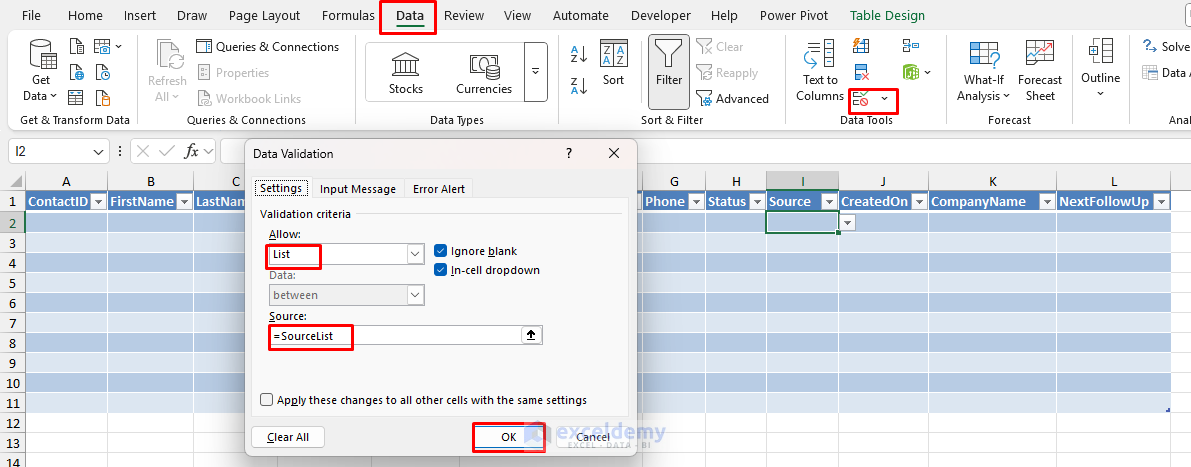Open the Get Data menu
Screen dimensions: 1191x467
[x=40, y=71]
